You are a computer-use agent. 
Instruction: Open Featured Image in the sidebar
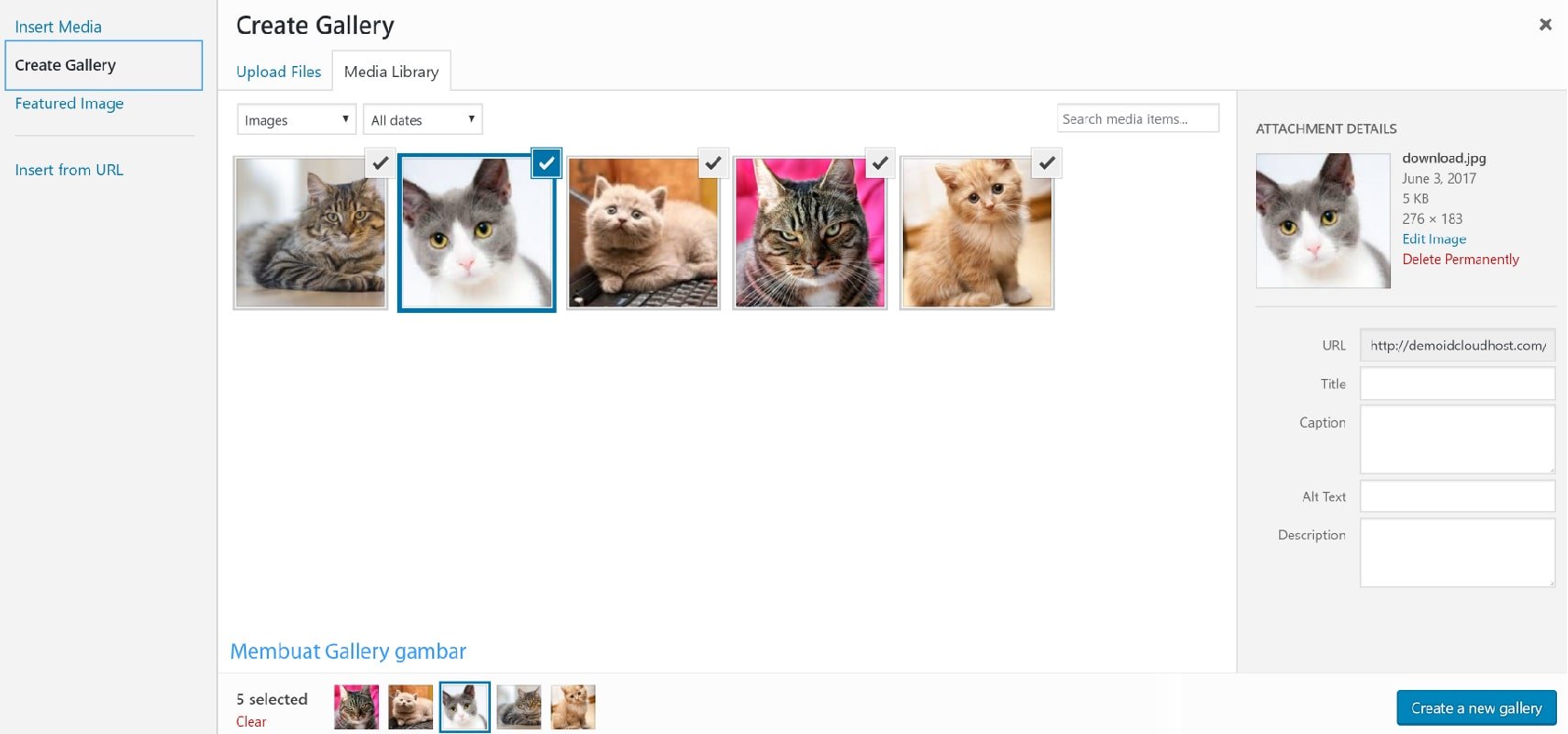(69, 104)
